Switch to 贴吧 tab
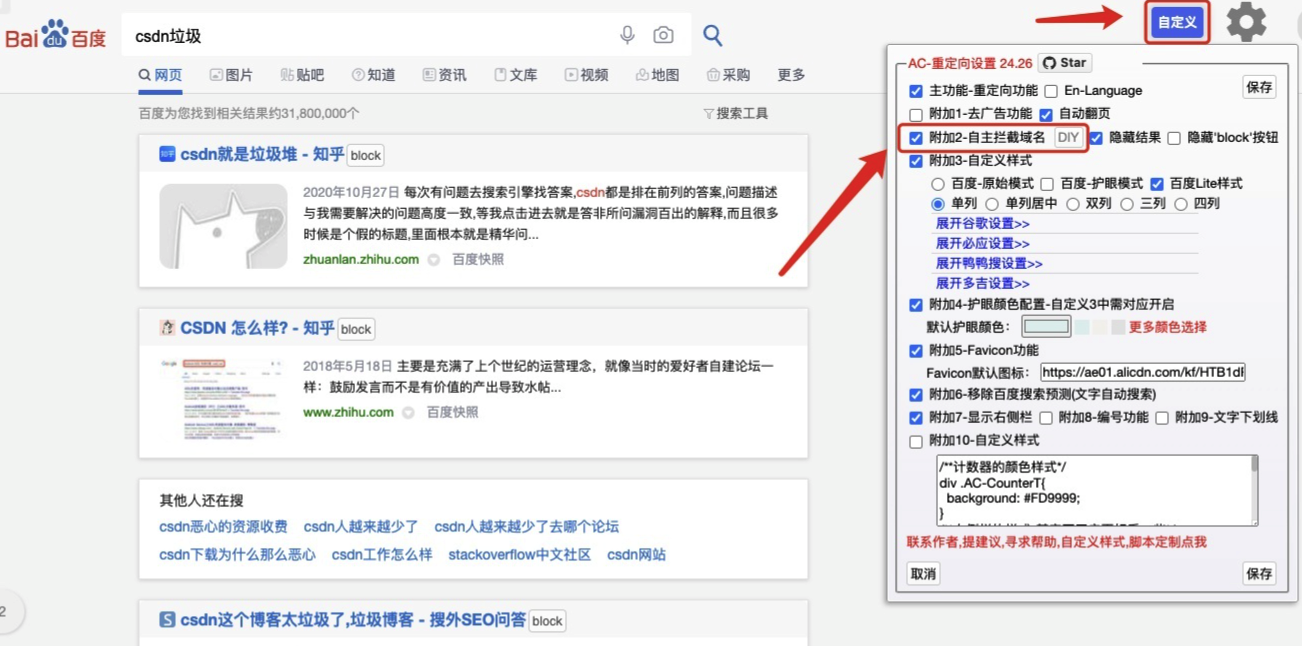The height and width of the screenshot is (646, 1302). [302, 75]
